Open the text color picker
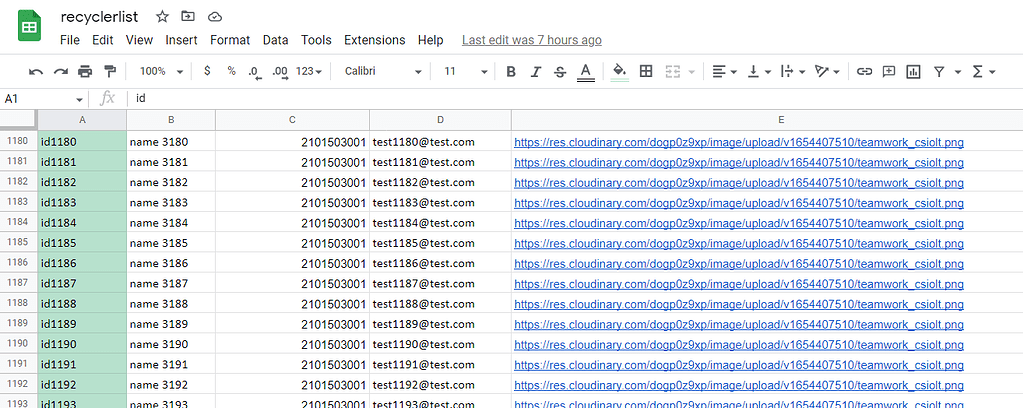Screen dimensions: 1023x408 click(586, 72)
